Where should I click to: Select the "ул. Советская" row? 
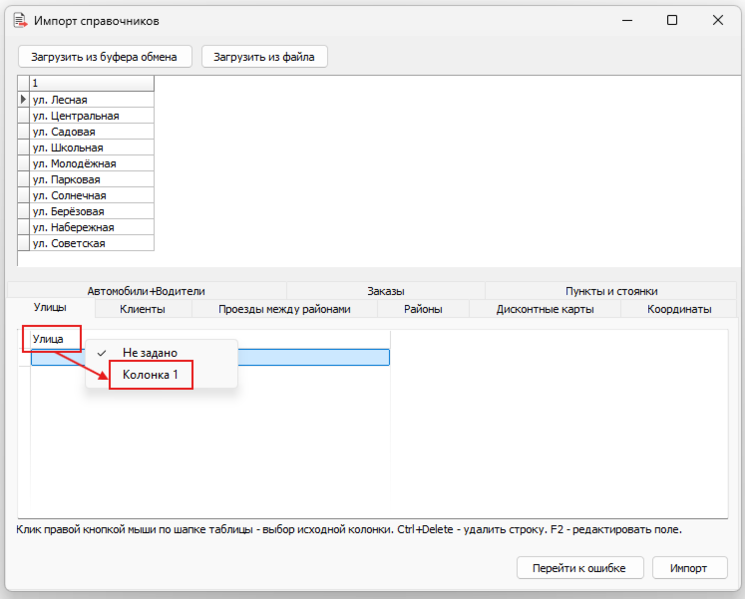(x=92, y=244)
